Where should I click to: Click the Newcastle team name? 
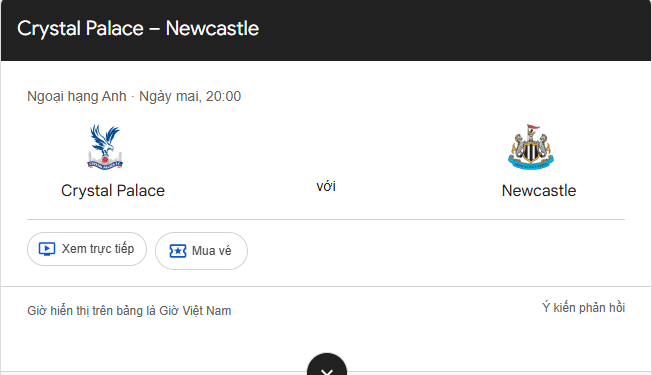coord(539,190)
